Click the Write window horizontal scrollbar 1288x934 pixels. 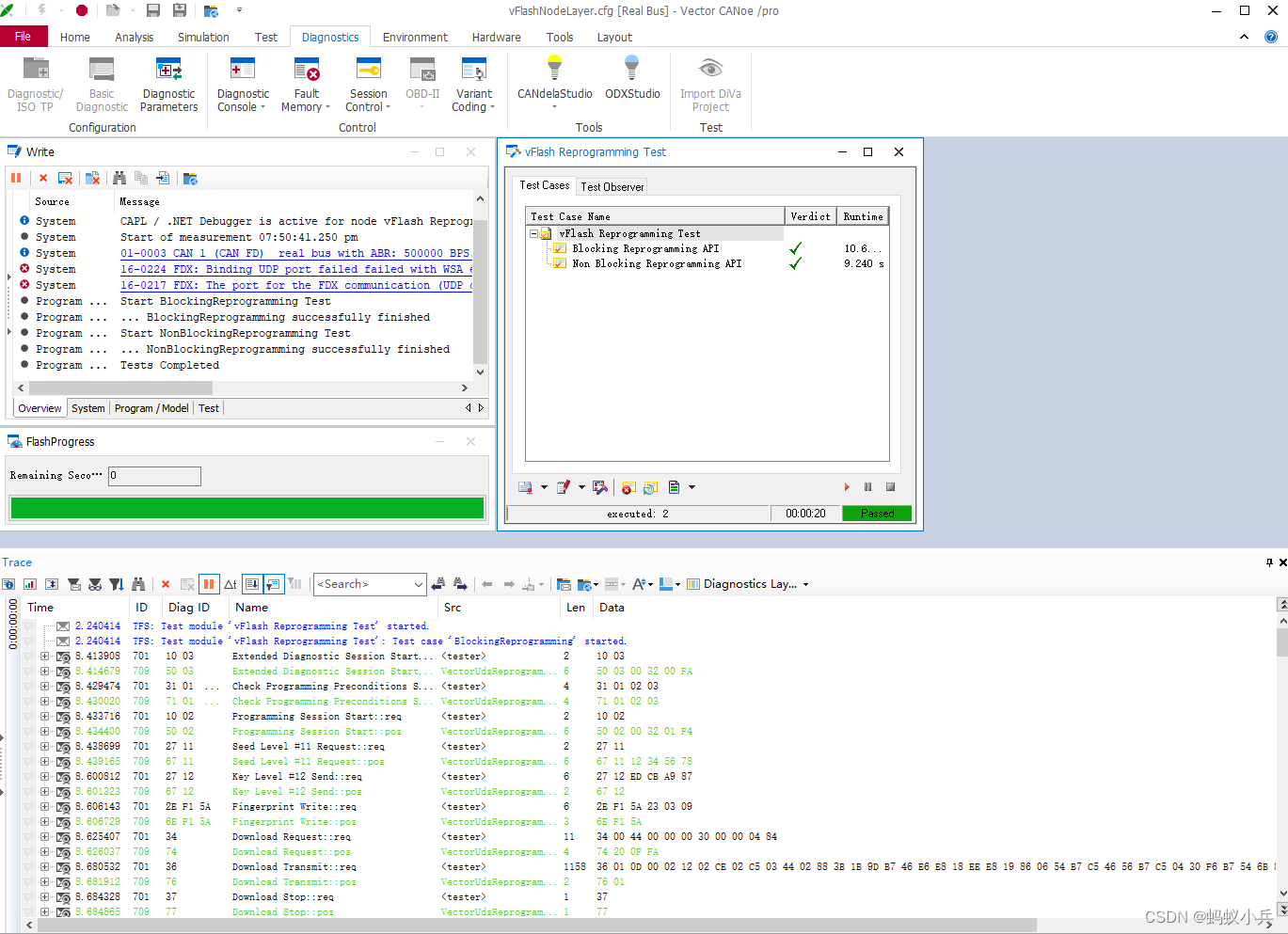pyautogui.click(x=120, y=388)
